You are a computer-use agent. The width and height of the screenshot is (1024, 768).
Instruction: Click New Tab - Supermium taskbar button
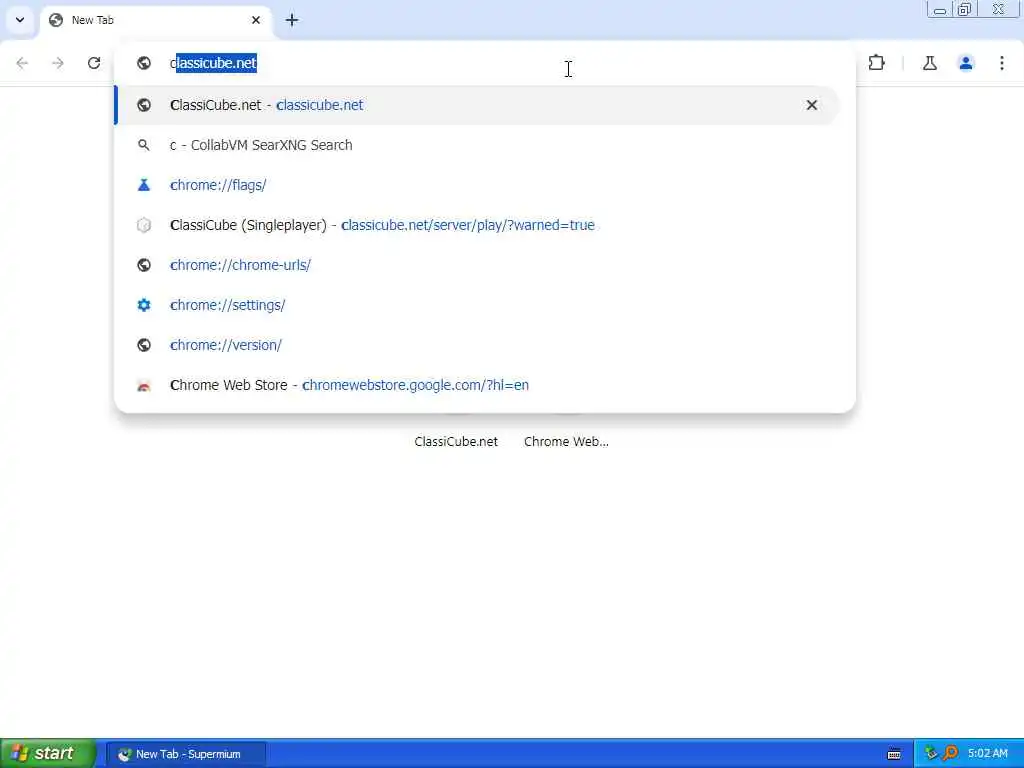coord(186,754)
